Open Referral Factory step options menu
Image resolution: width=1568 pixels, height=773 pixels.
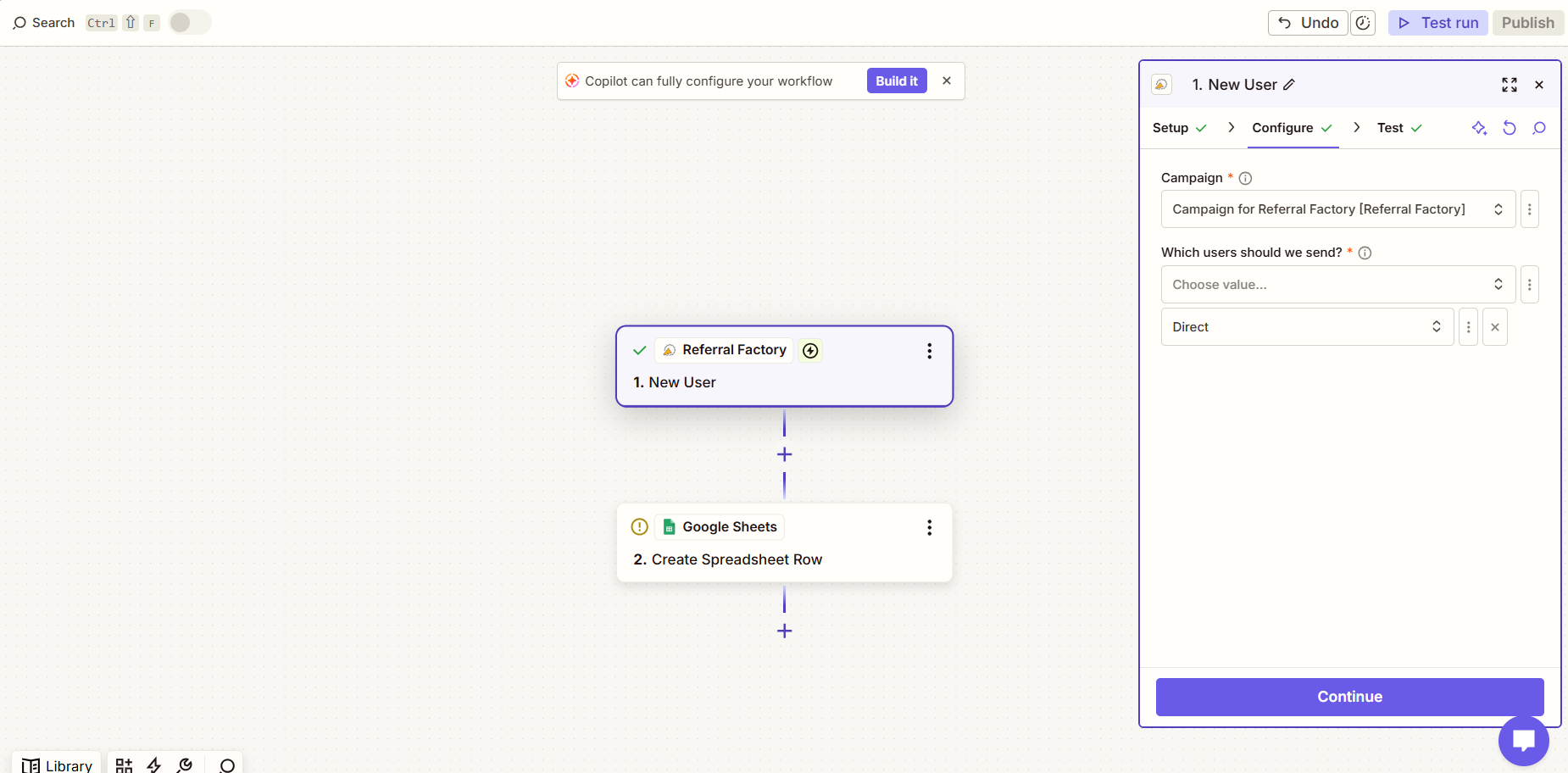point(930,351)
